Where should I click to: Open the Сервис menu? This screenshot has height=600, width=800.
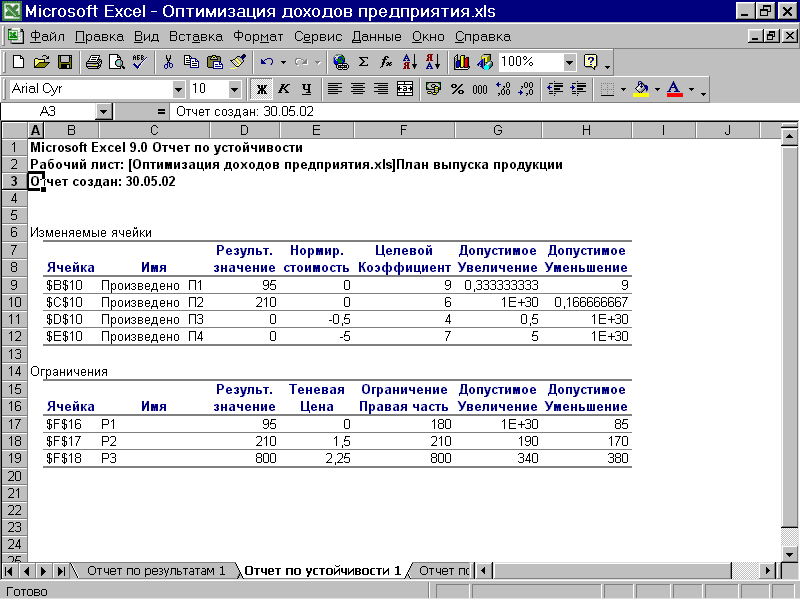[318, 37]
